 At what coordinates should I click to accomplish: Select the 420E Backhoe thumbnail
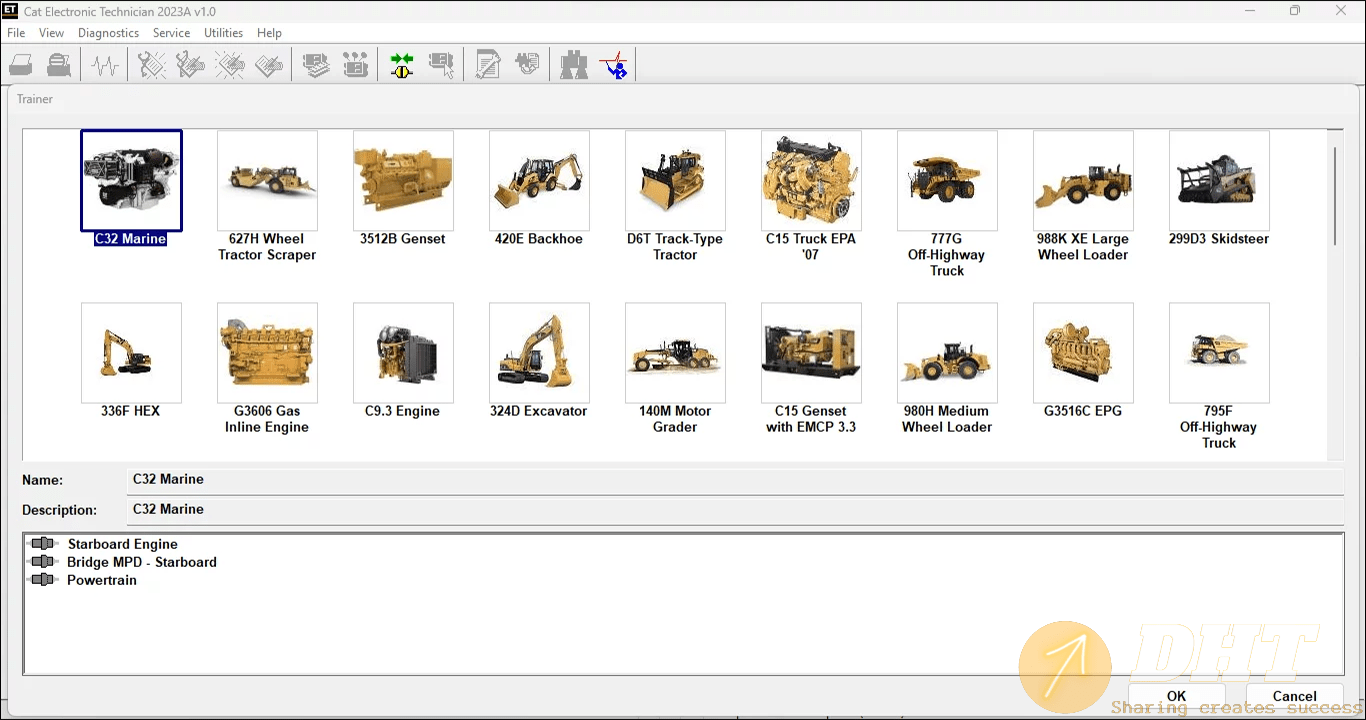pyautogui.click(x=539, y=180)
